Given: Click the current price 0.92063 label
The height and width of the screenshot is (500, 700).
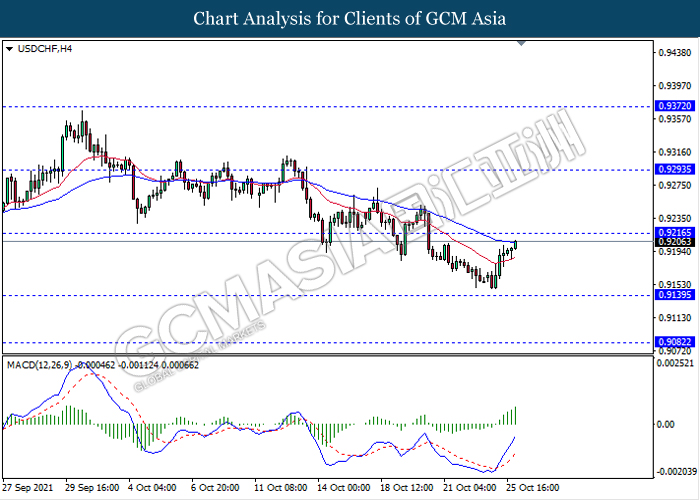Looking at the screenshot, I should [x=675, y=242].
